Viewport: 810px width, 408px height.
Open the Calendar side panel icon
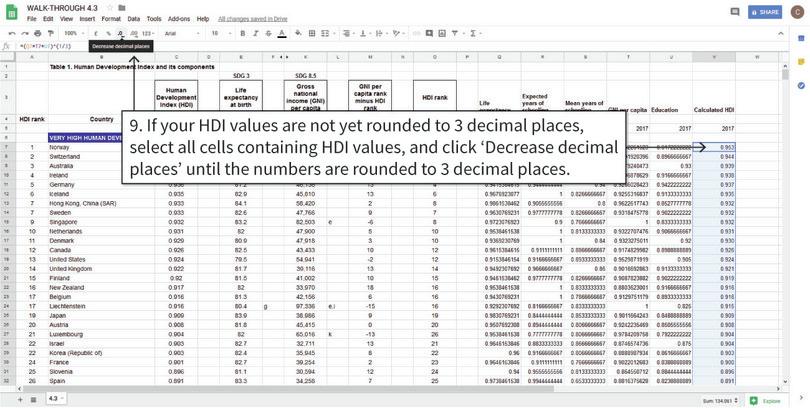[801, 38]
